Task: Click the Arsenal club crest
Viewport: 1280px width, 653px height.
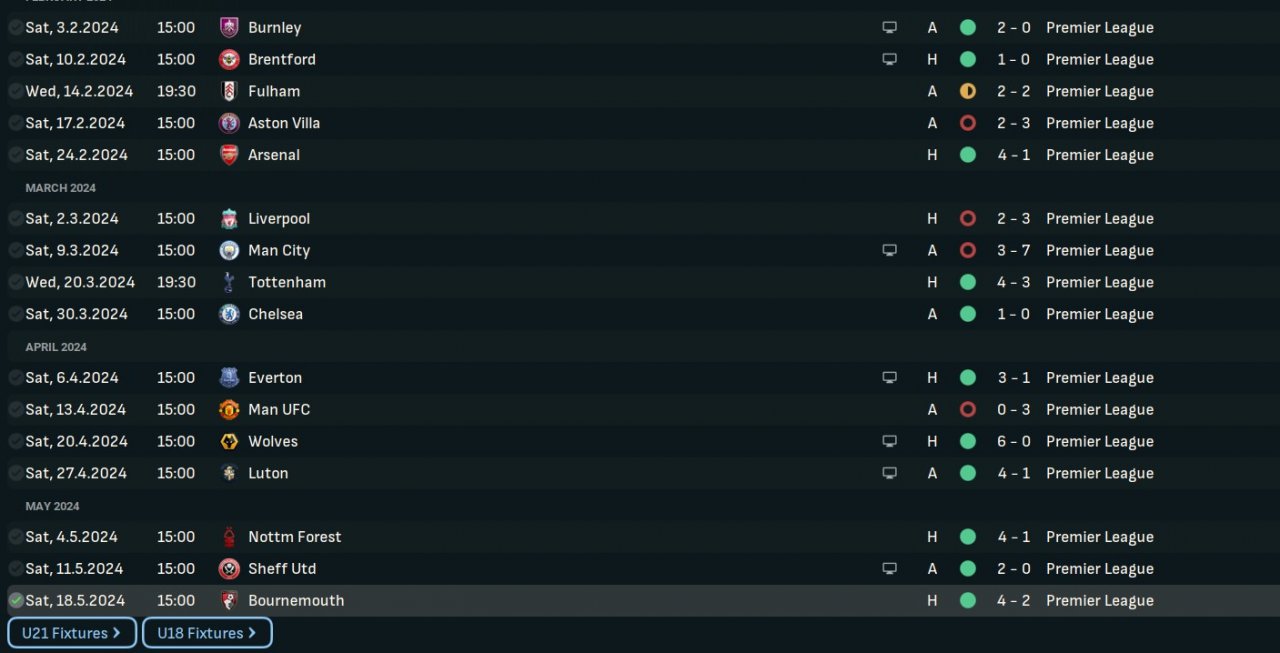Action: point(229,155)
